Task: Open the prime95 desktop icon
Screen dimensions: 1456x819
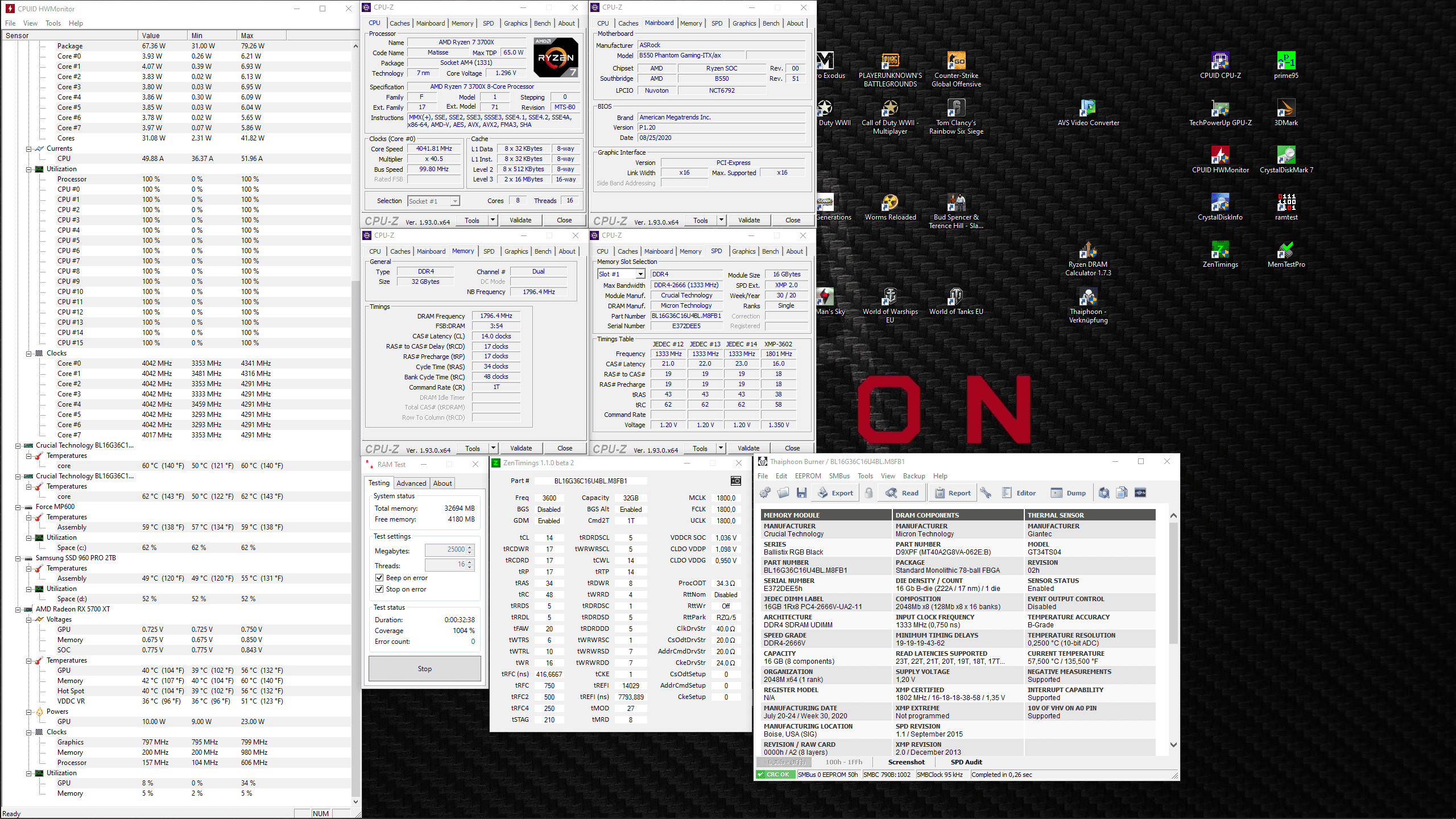Action: pos(1286,65)
